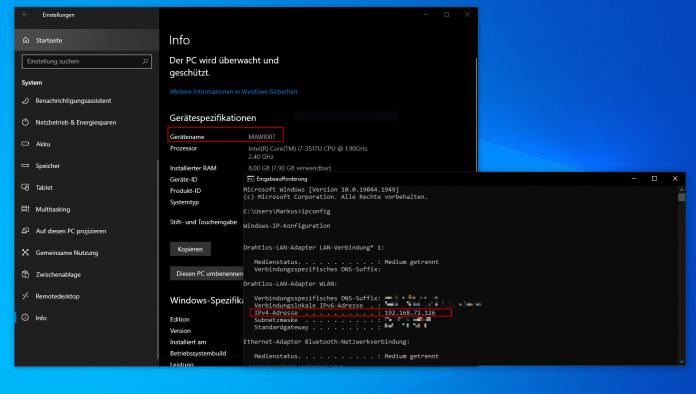The height and width of the screenshot is (394, 696).
Task: Click Ethernet-Adapter Bluetooth-Netzwerkverbindung heading
Action: click(326, 342)
